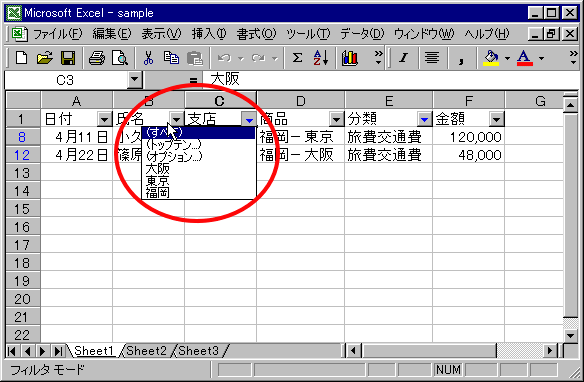Image resolution: width=584 pixels, height=382 pixels.
Task: Click the vertical scrollbar down arrow
Action: pos(571,335)
